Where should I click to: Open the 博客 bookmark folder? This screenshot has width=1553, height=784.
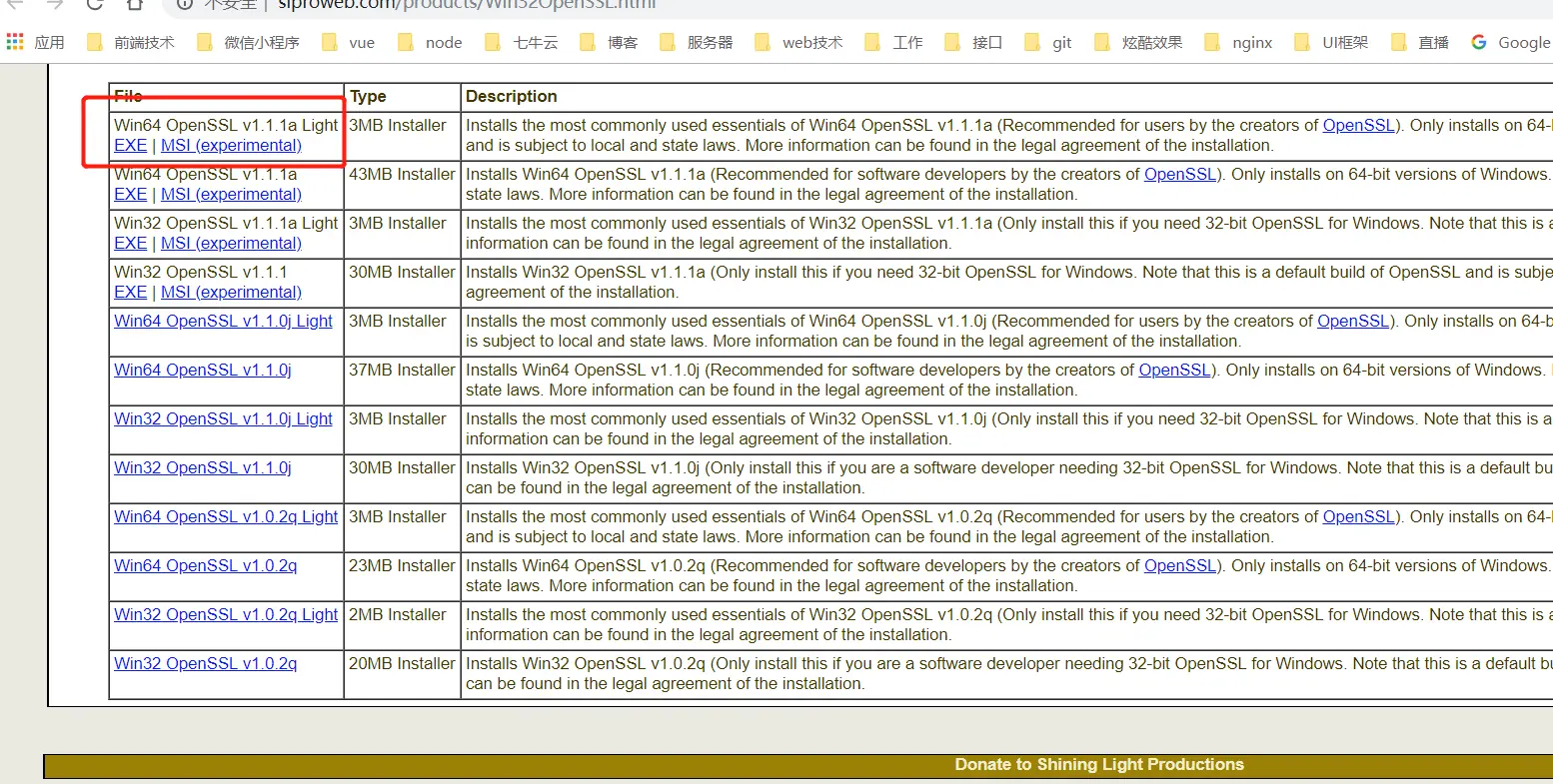[609, 42]
